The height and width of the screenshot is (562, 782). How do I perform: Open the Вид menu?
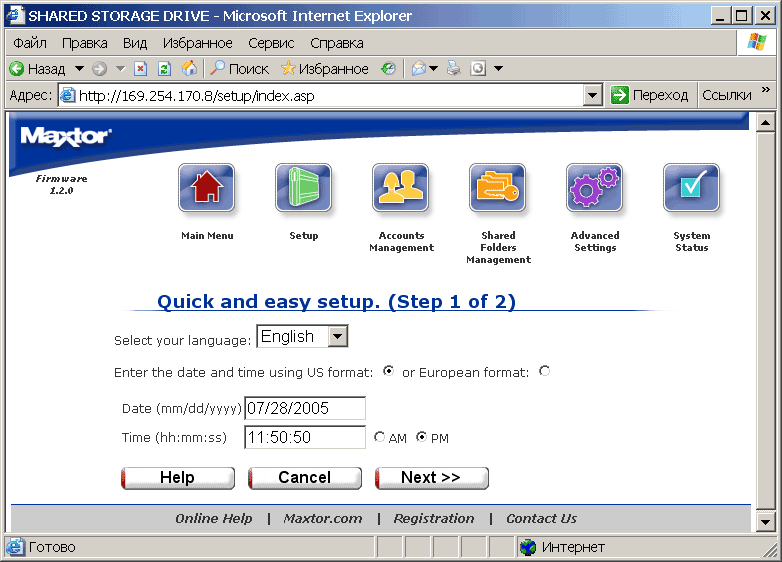click(x=135, y=43)
